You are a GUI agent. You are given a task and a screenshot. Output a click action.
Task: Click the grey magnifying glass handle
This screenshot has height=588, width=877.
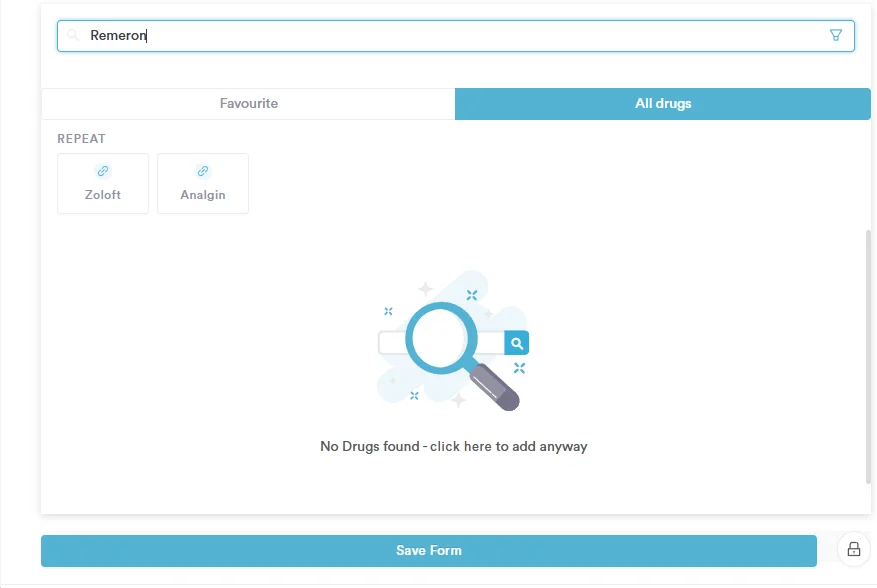(496, 386)
